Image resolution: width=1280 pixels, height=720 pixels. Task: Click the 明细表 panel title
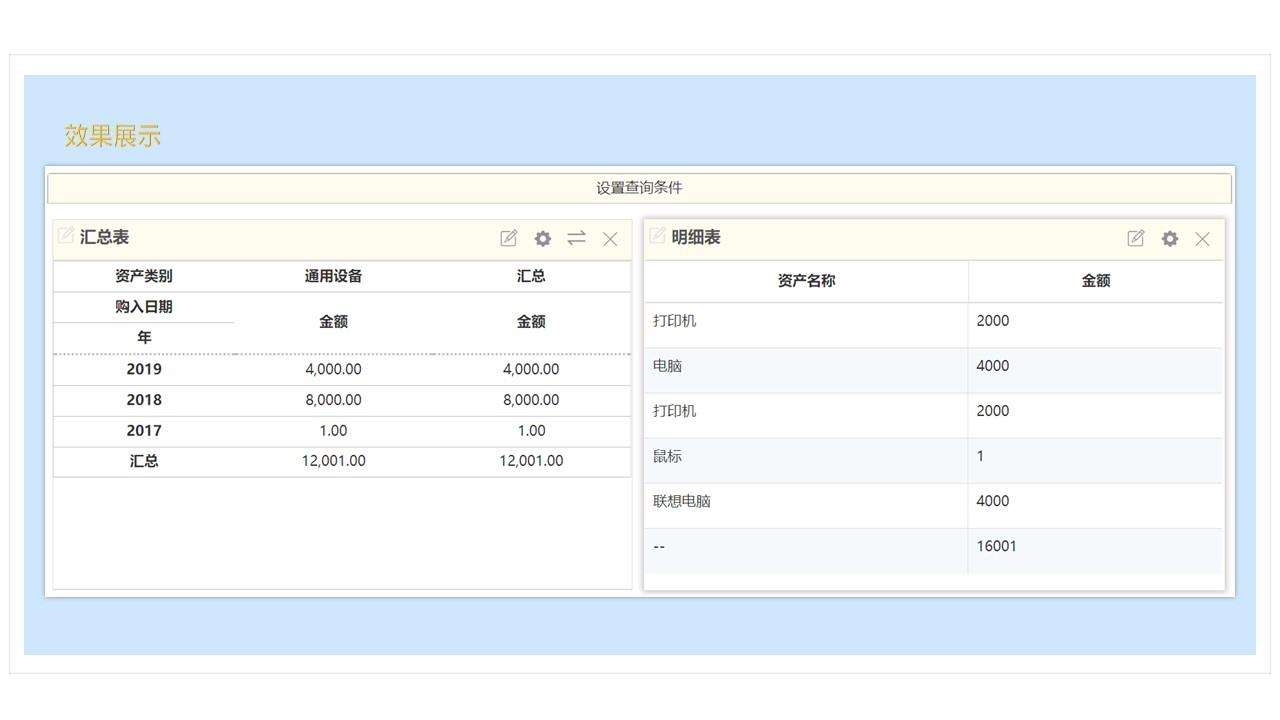click(696, 237)
